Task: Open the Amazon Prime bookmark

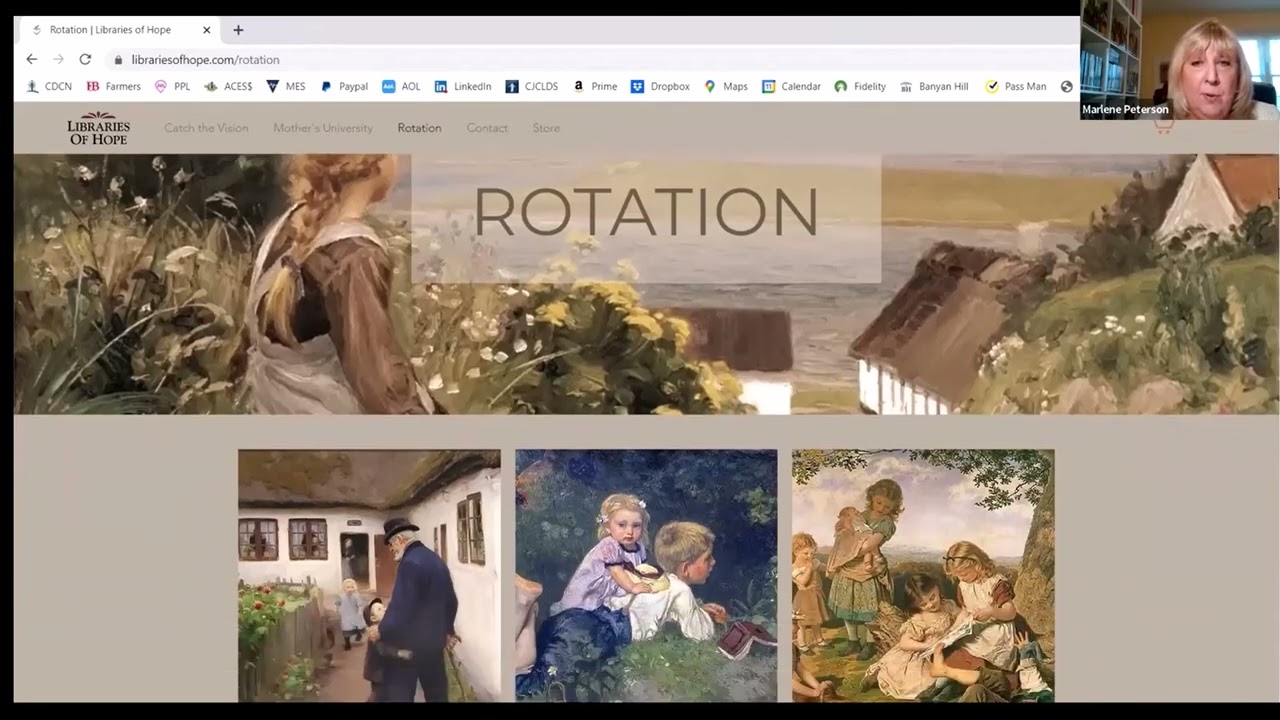Action: 595,87
